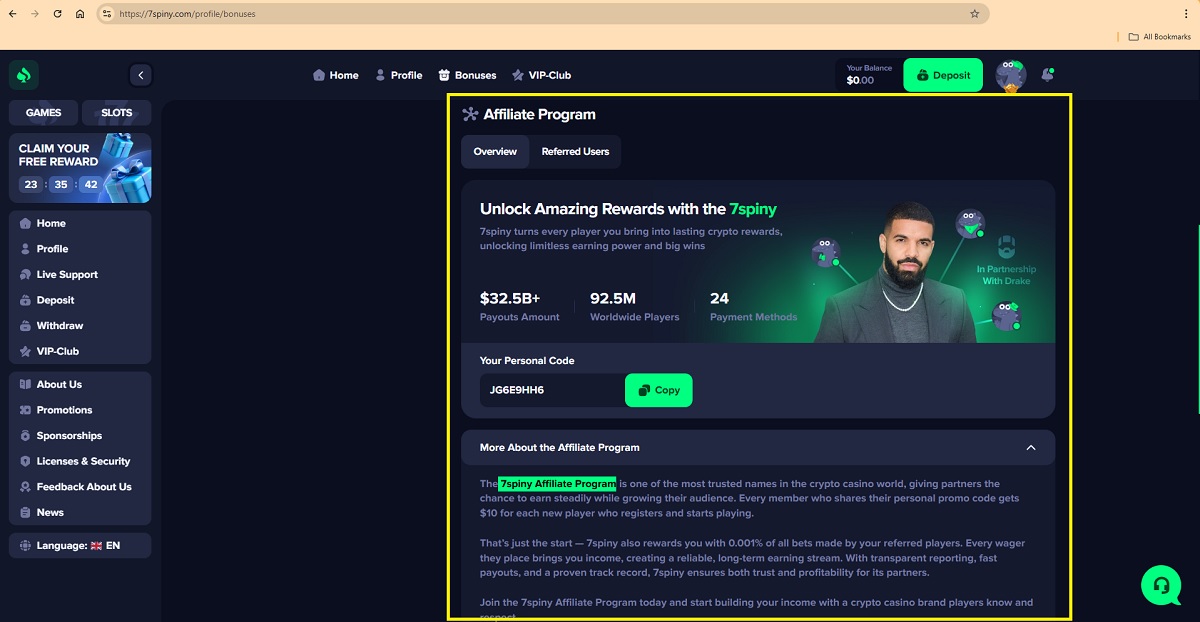Bookmark this page with star icon
Viewport: 1200px width, 622px height.
[x=975, y=14]
